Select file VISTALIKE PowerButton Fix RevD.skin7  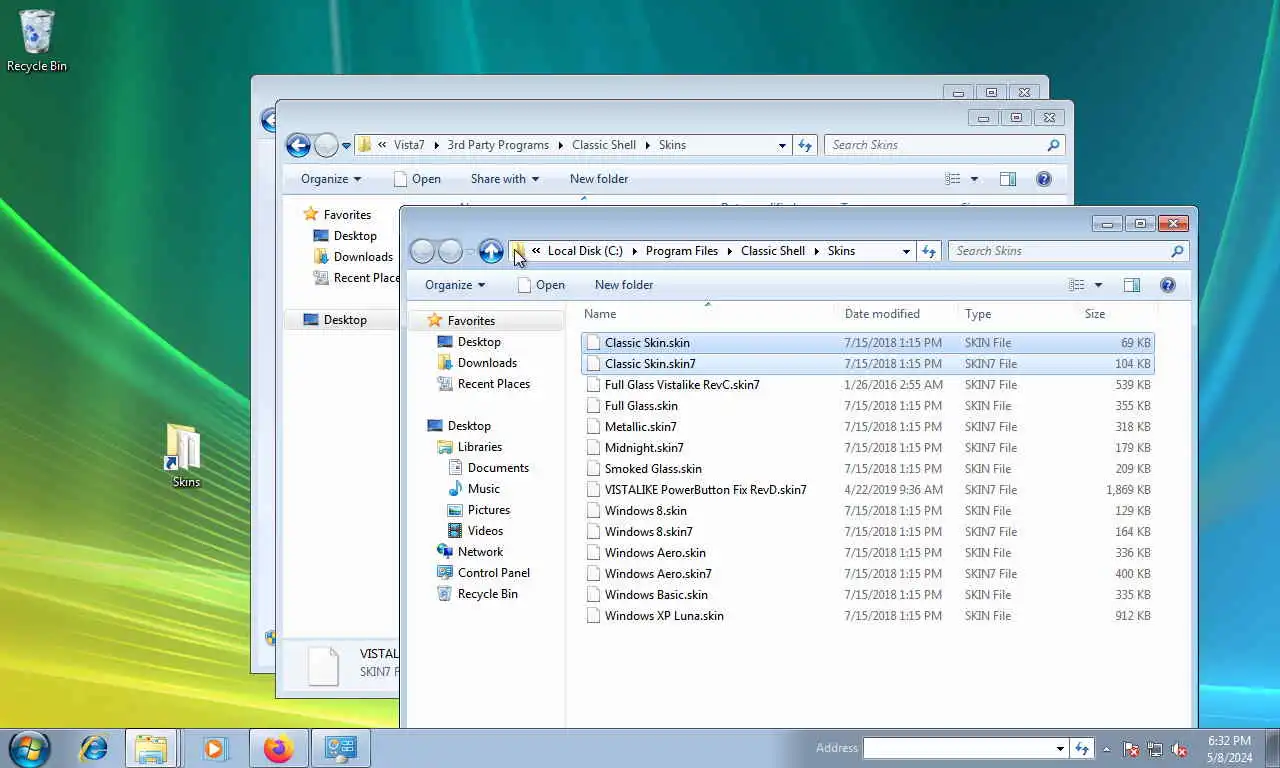pyautogui.click(x=867, y=490)
